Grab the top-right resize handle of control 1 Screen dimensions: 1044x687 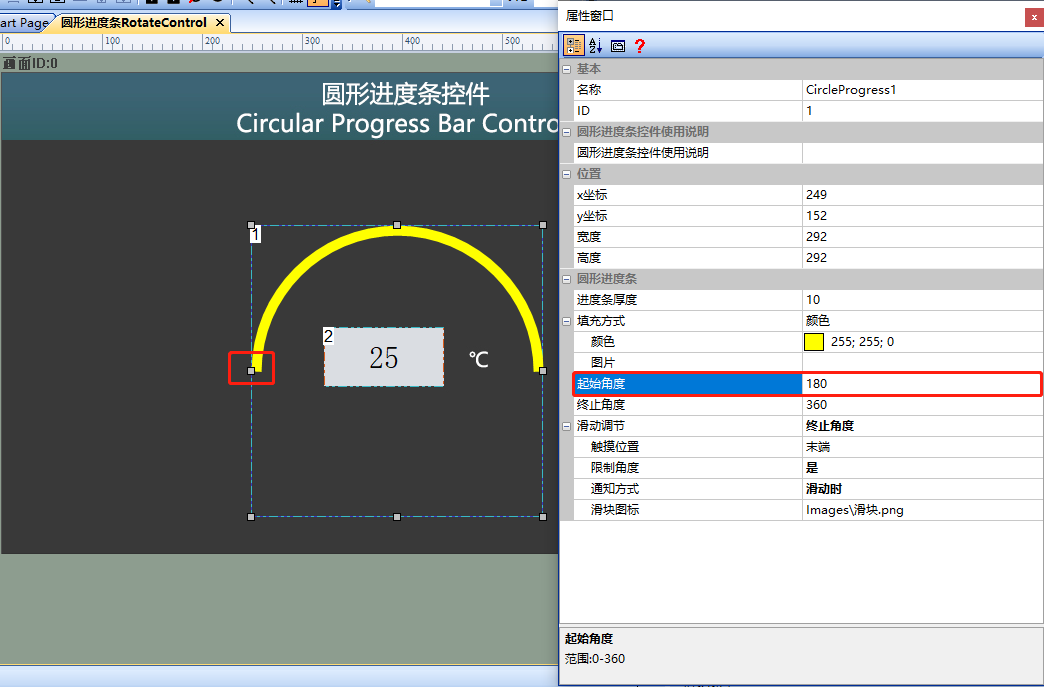[x=543, y=225]
